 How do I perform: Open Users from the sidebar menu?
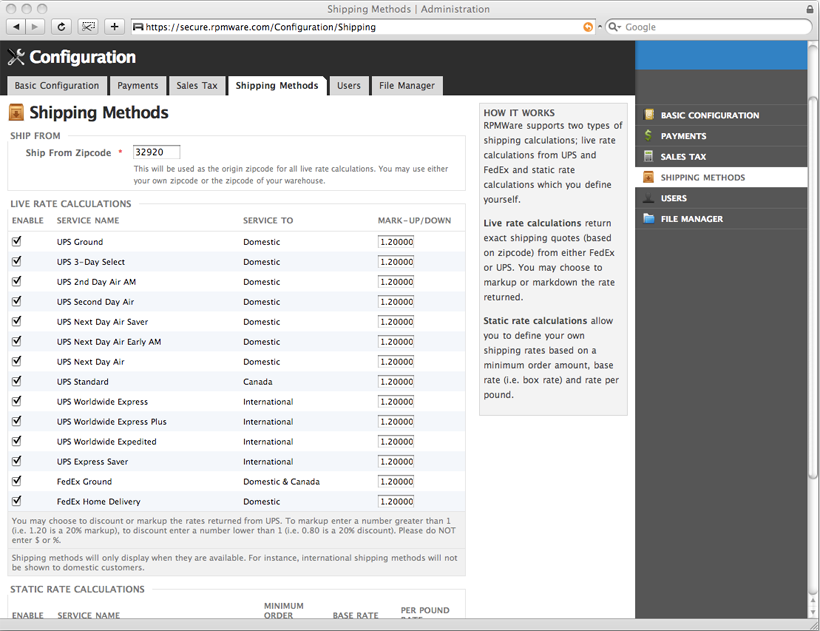click(721, 198)
